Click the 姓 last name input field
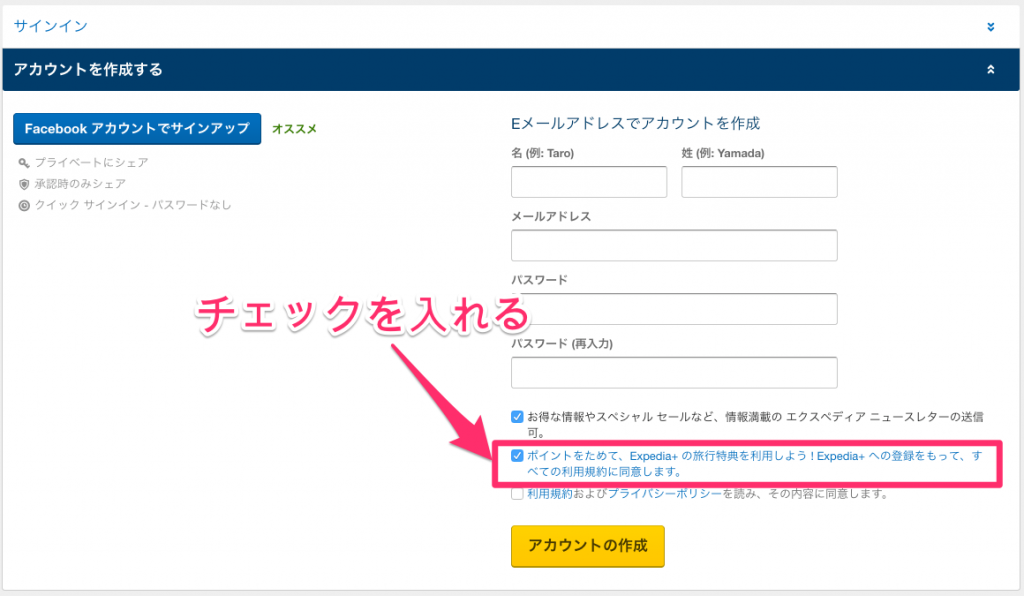Viewport: 1024px width, 596px height. 760,181
